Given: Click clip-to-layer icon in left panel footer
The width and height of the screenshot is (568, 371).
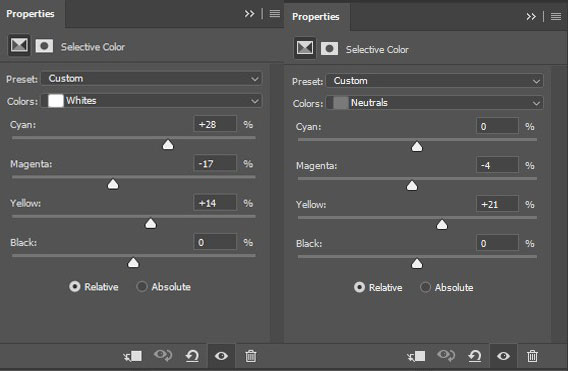Looking at the screenshot, I should point(133,356).
